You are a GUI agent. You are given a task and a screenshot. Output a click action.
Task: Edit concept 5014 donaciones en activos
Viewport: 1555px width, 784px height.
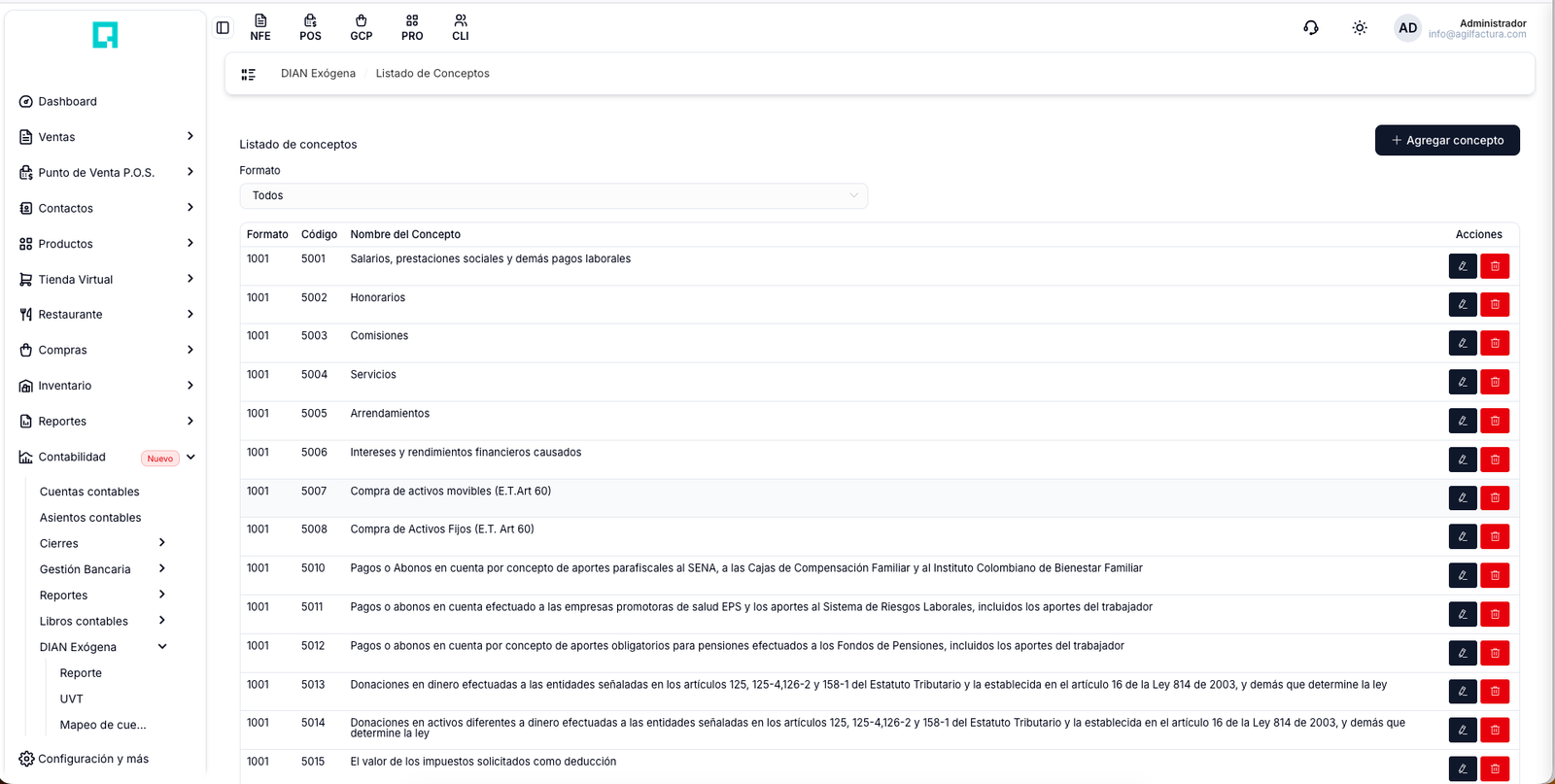(x=1463, y=730)
